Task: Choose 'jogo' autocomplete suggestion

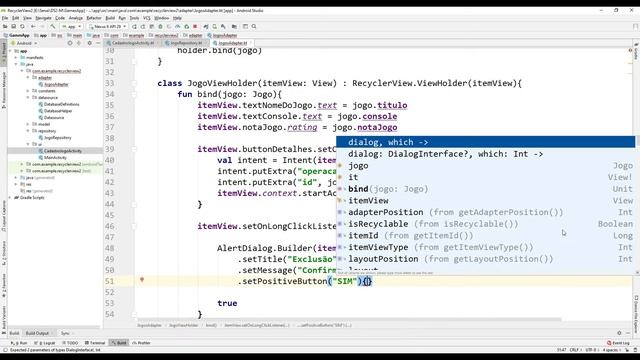Action: pyautogui.click(x=485, y=166)
